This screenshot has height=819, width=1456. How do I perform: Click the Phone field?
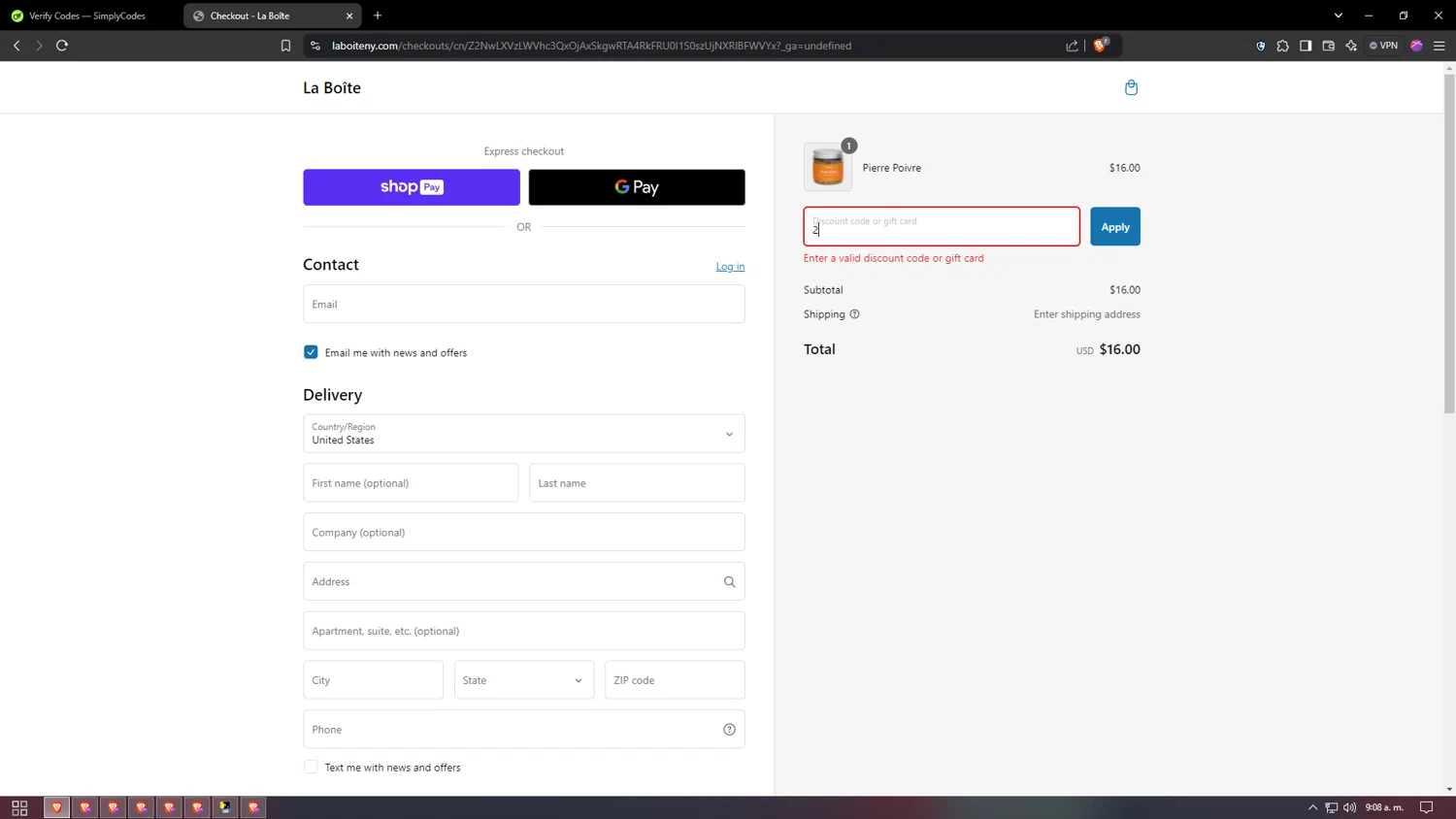(524, 730)
